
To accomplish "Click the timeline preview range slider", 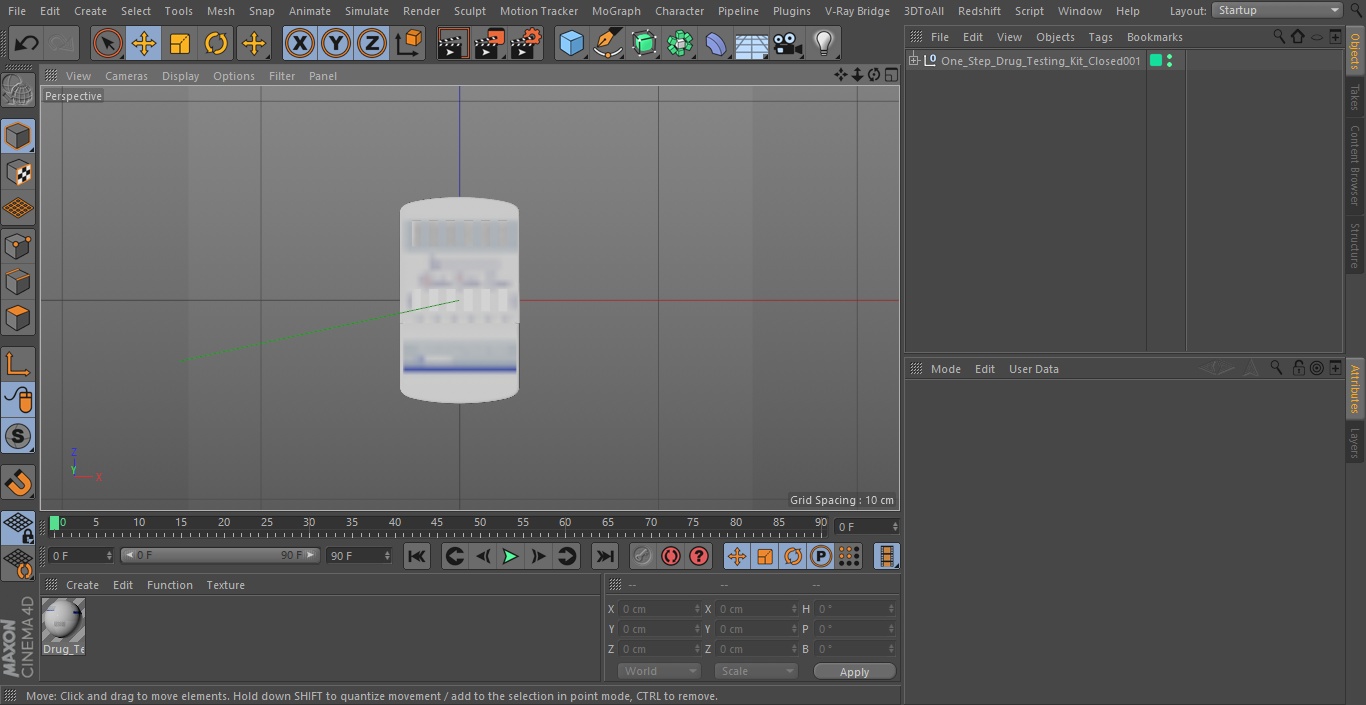I will pyautogui.click(x=220, y=555).
